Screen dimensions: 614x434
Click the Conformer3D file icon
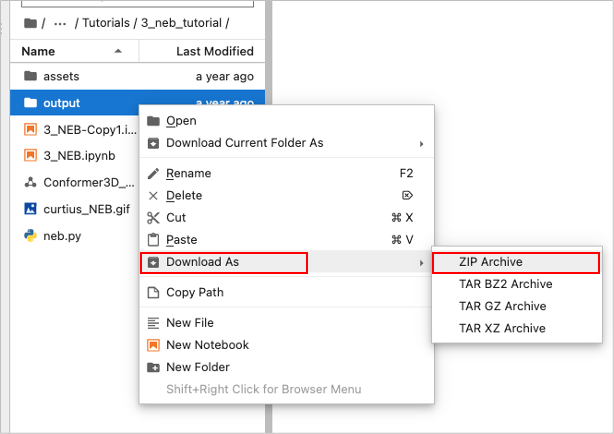[x=30, y=183]
